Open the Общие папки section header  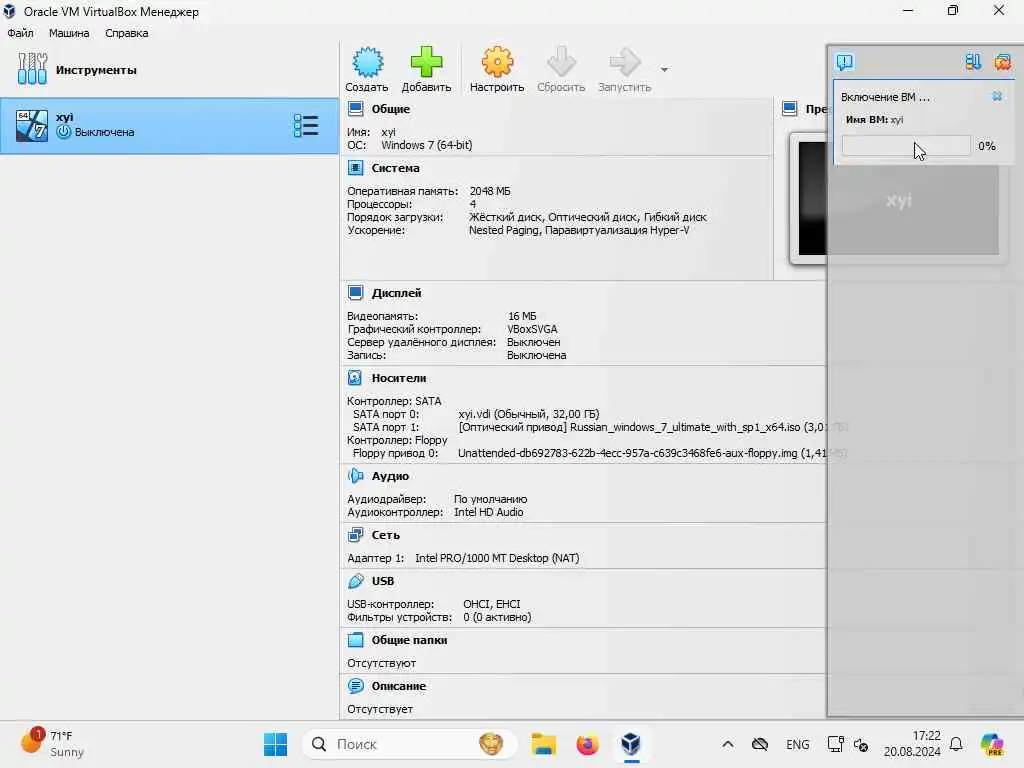[409, 640]
